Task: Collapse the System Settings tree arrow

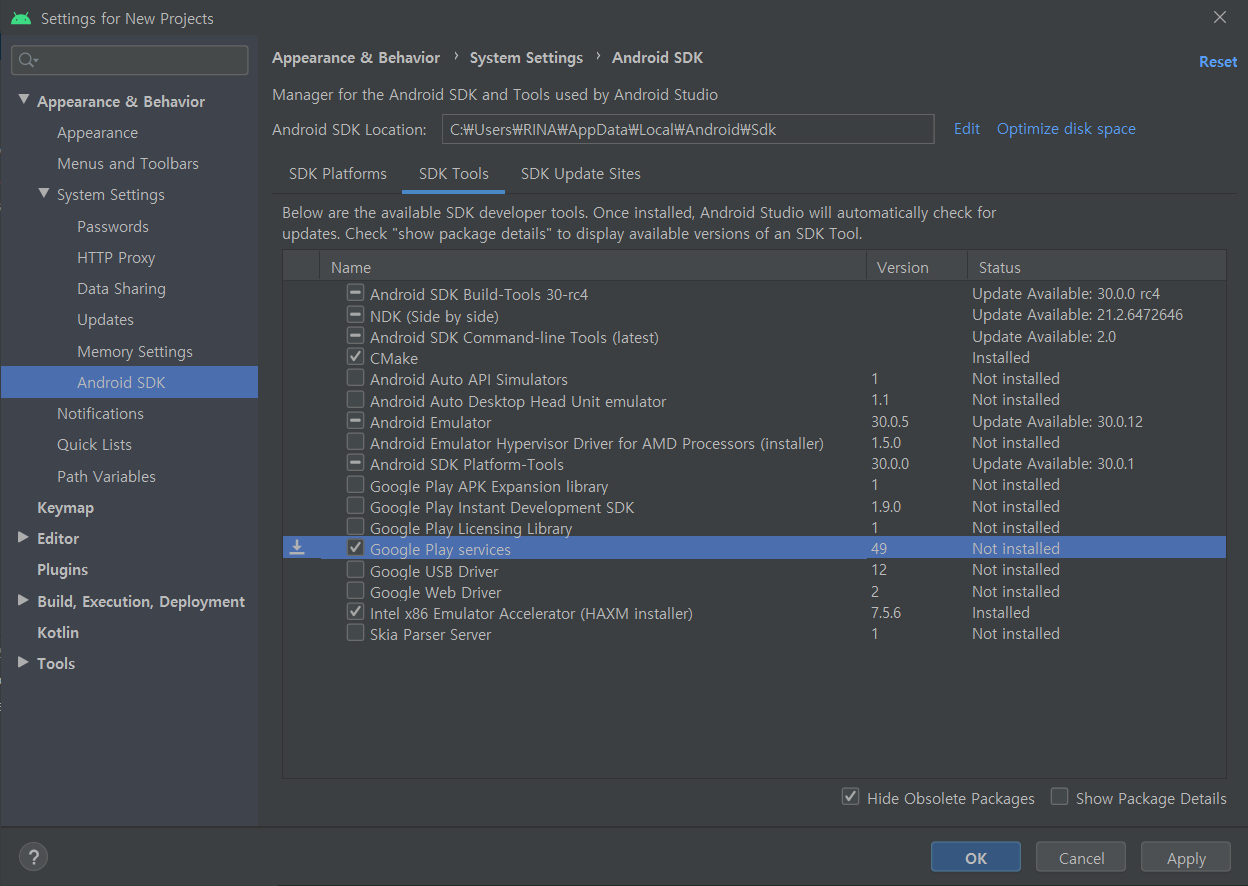Action: tap(44, 193)
